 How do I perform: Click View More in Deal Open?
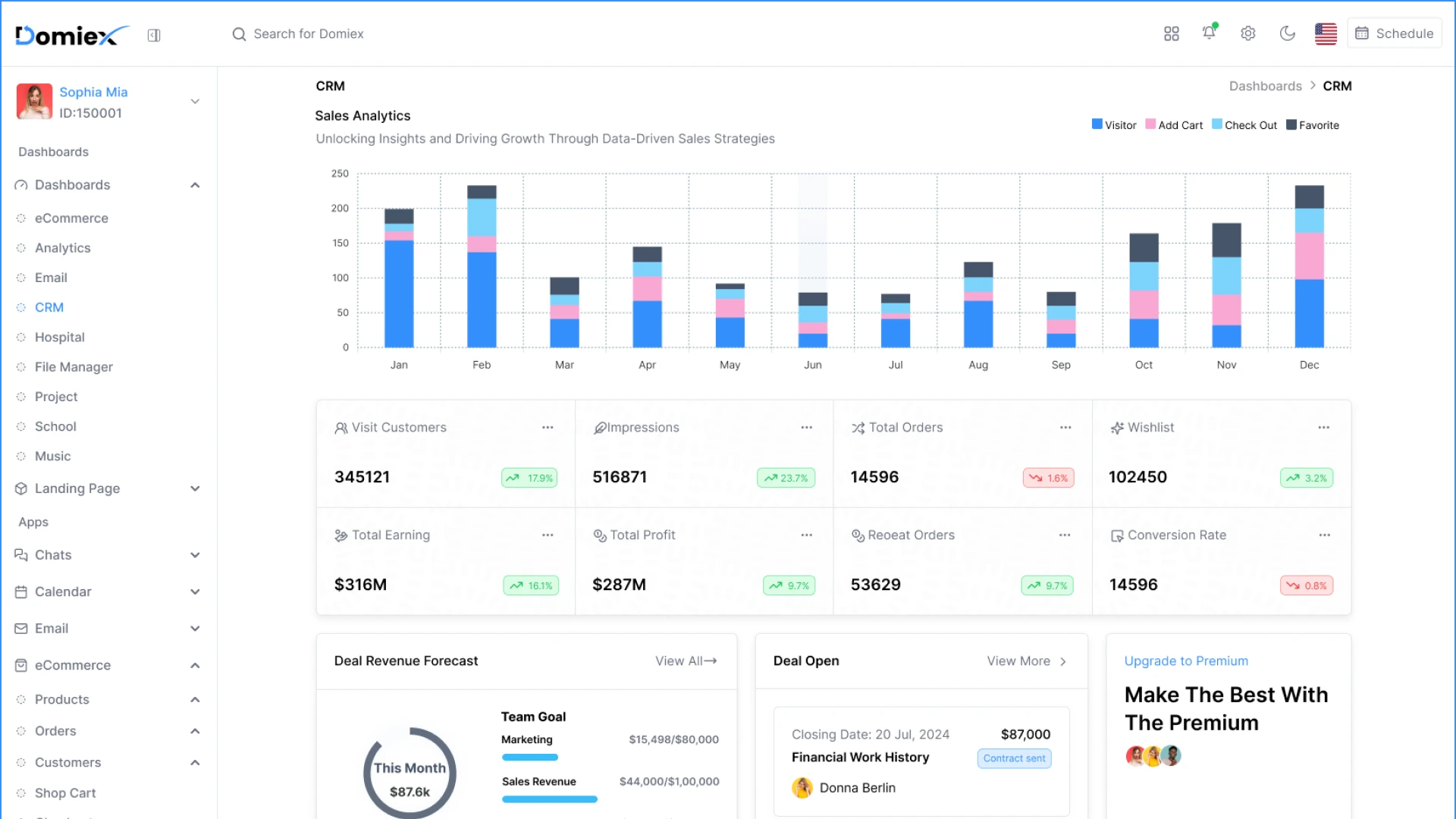(x=1027, y=661)
